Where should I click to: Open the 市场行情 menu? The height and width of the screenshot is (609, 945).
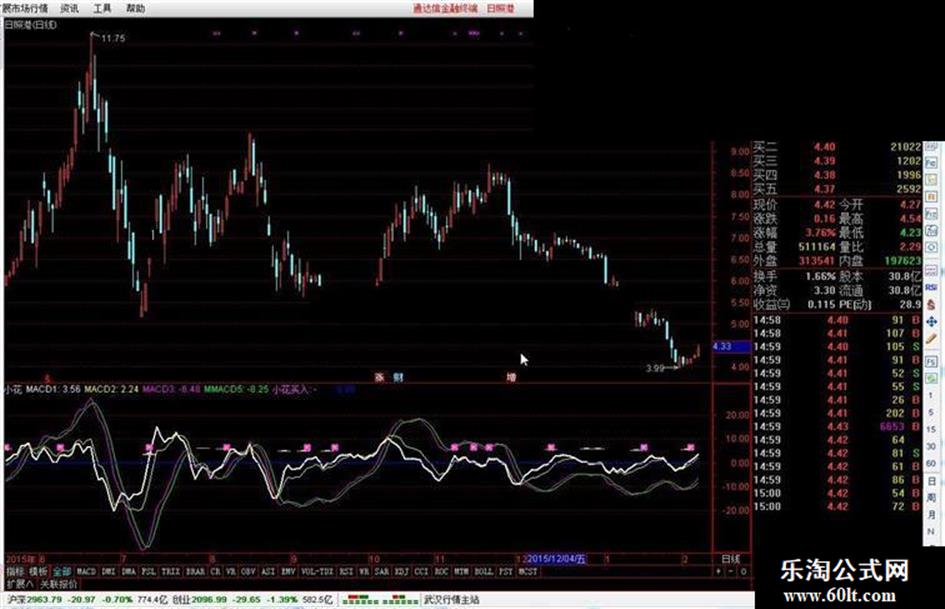pyautogui.click(x=28, y=8)
